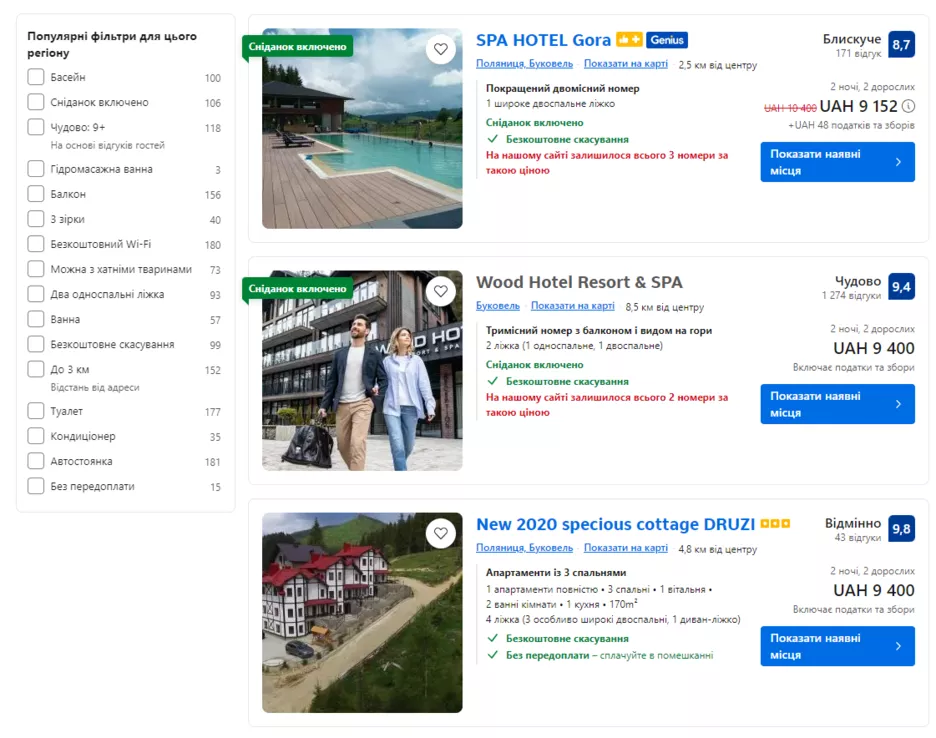The height and width of the screenshot is (738, 936).
Task: Click heart icon on Wood Hotel photo
Action: pos(440,291)
